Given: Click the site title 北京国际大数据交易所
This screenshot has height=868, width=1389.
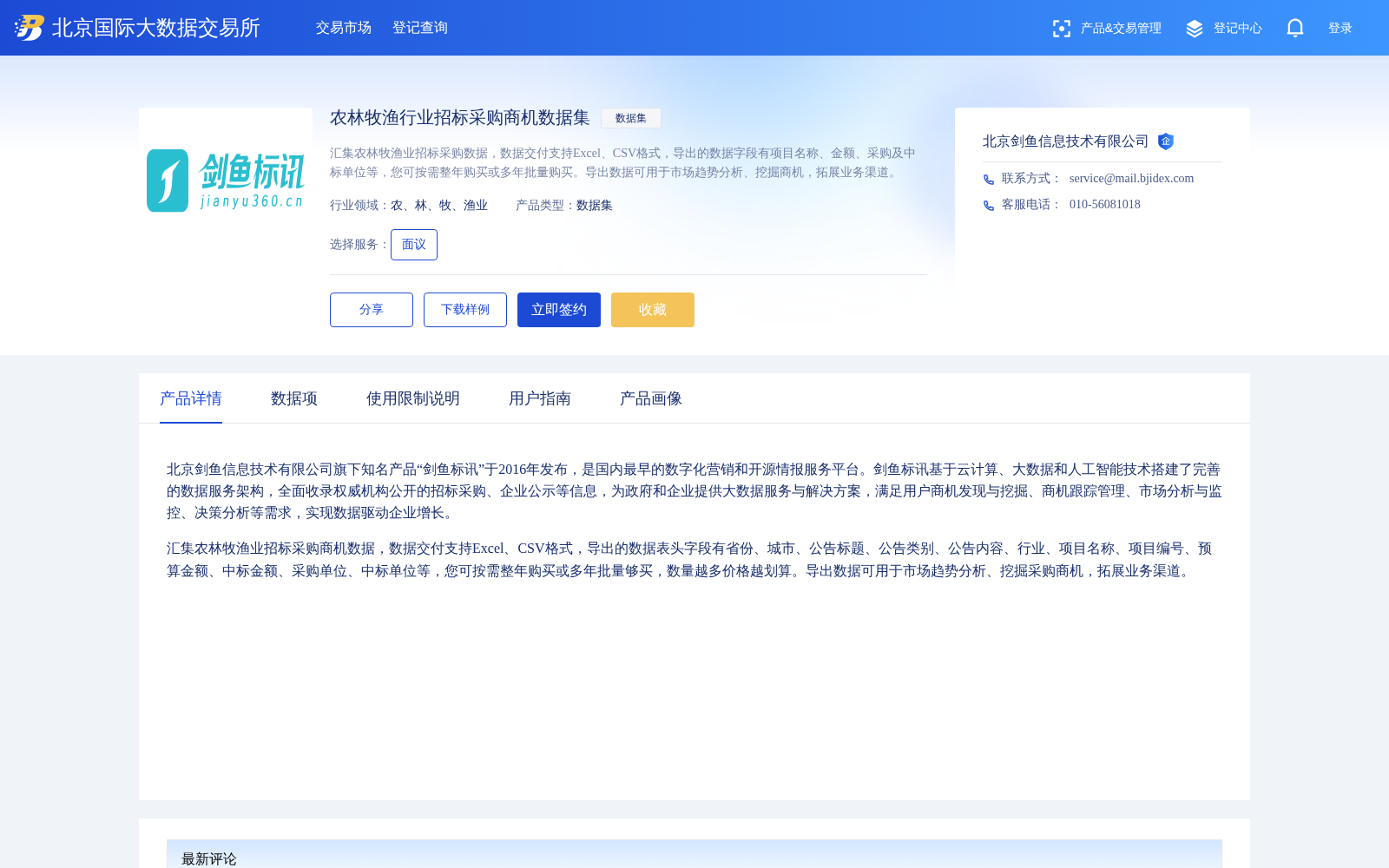Looking at the screenshot, I should click(156, 28).
